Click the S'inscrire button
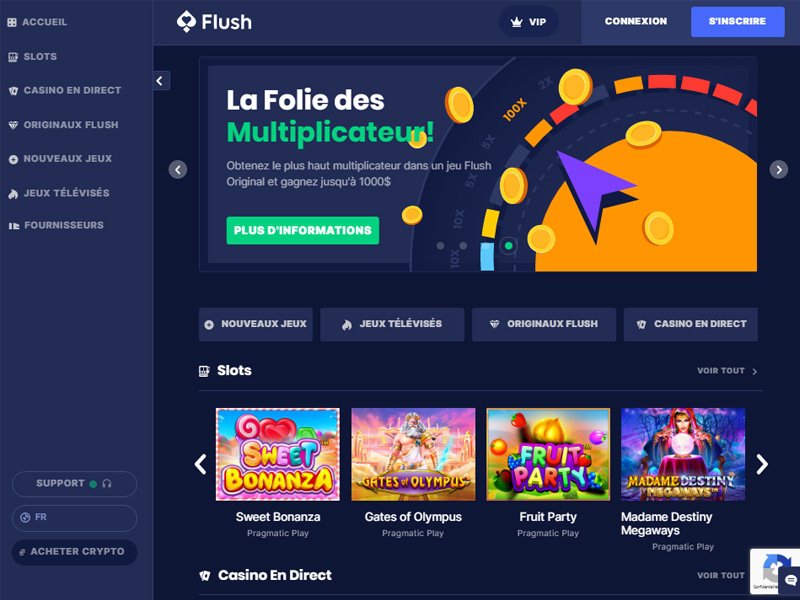 pos(737,21)
